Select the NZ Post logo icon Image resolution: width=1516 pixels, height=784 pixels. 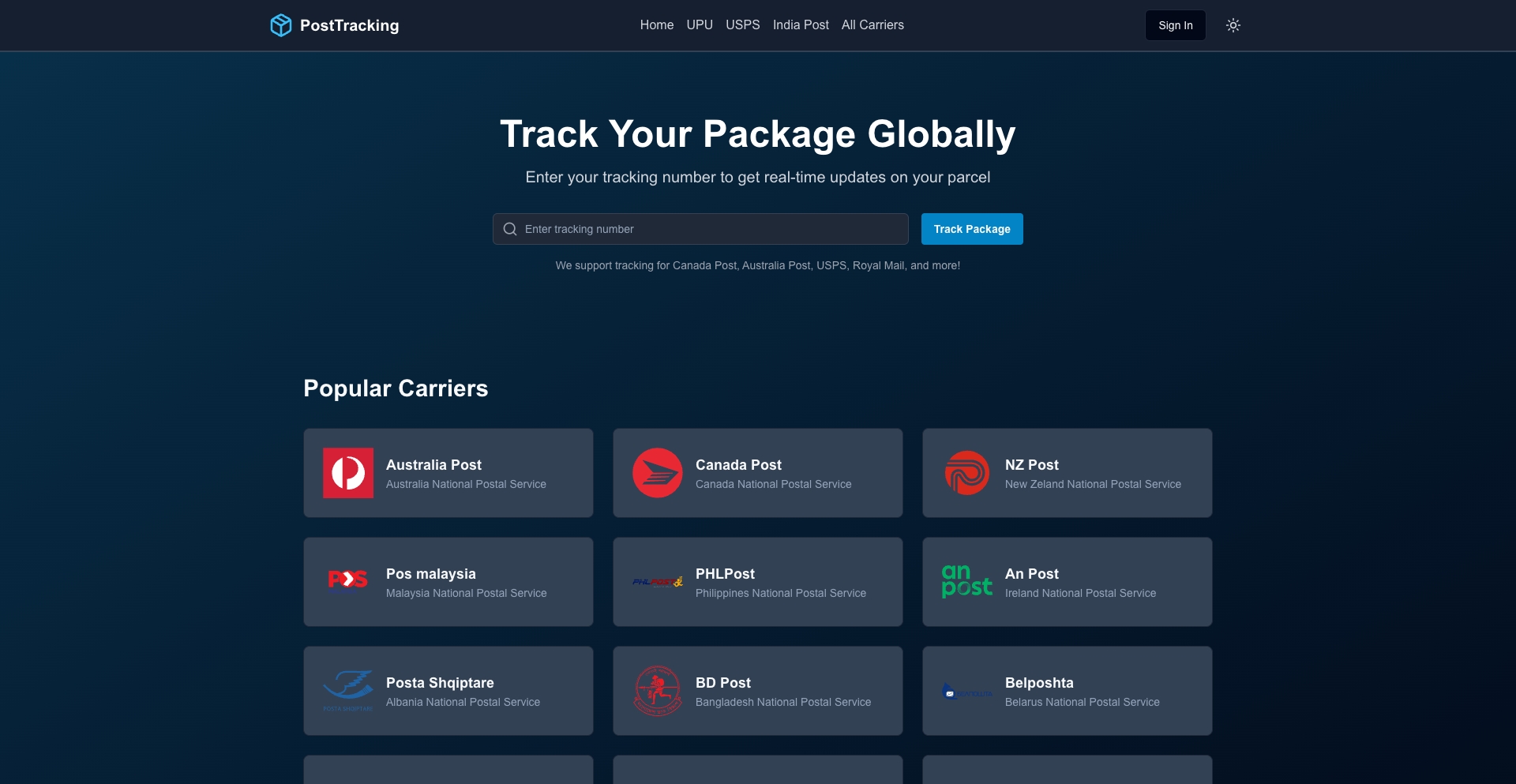966,473
